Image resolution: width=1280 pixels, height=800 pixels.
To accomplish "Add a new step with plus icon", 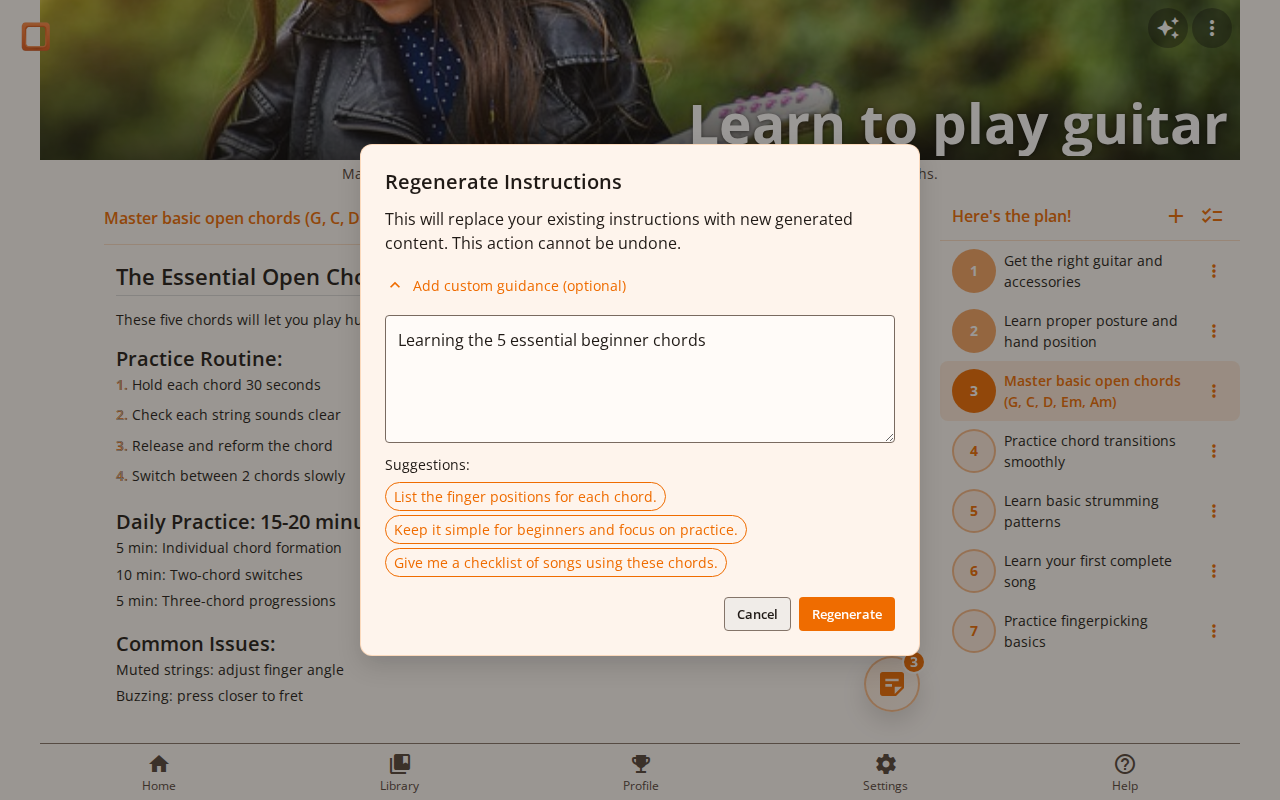I will [x=1176, y=216].
